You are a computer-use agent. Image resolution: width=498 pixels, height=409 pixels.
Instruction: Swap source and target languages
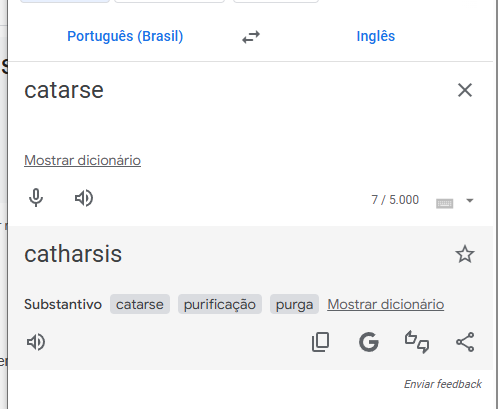point(251,37)
